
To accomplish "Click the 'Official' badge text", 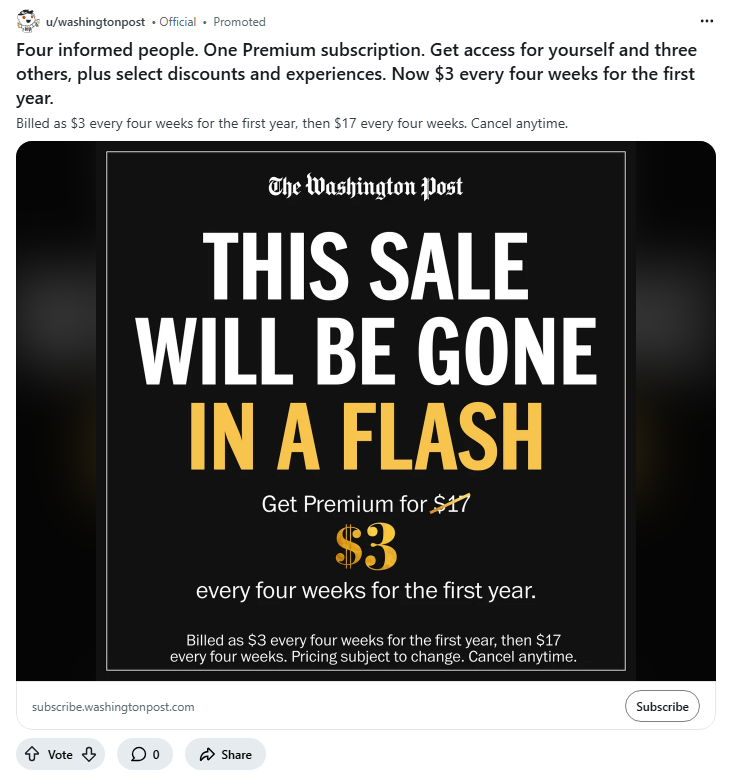I will pos(178,21).
